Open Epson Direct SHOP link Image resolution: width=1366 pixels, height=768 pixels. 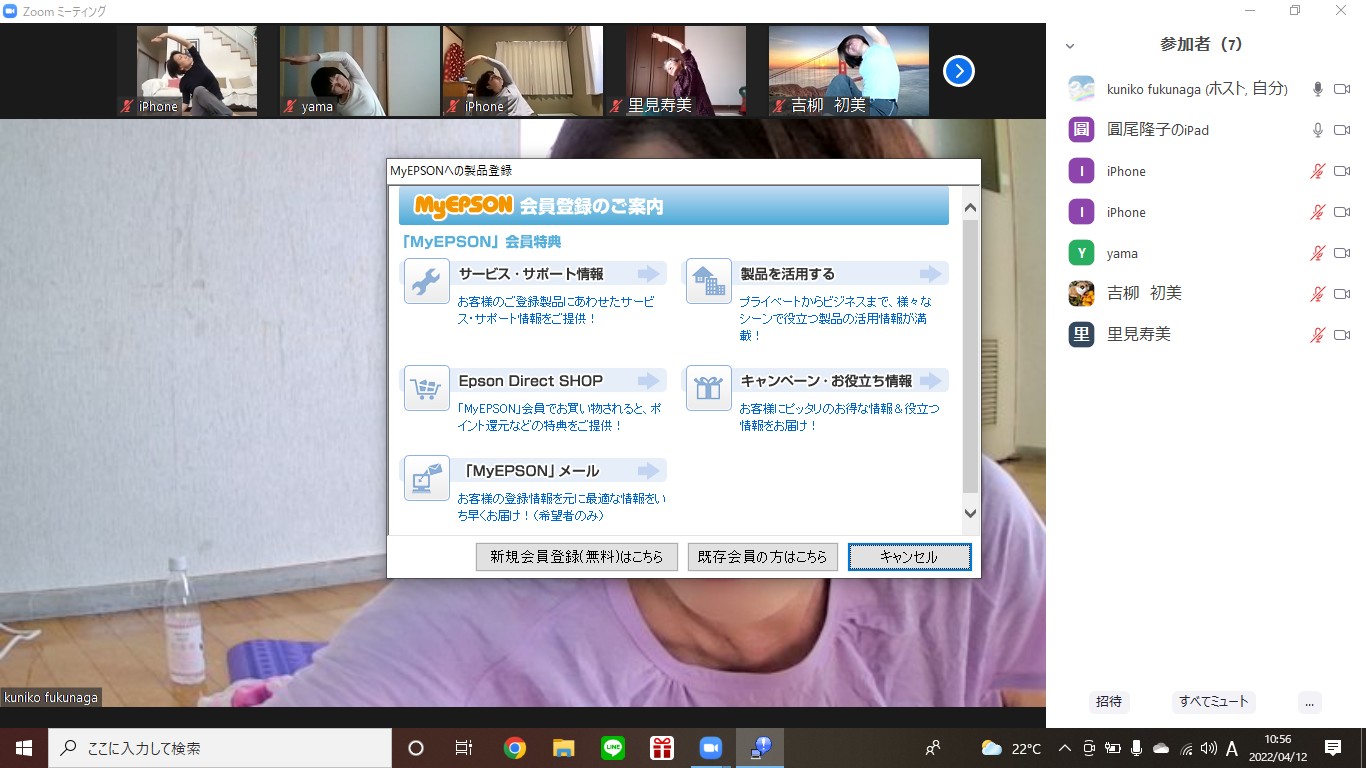pos(531,381)
